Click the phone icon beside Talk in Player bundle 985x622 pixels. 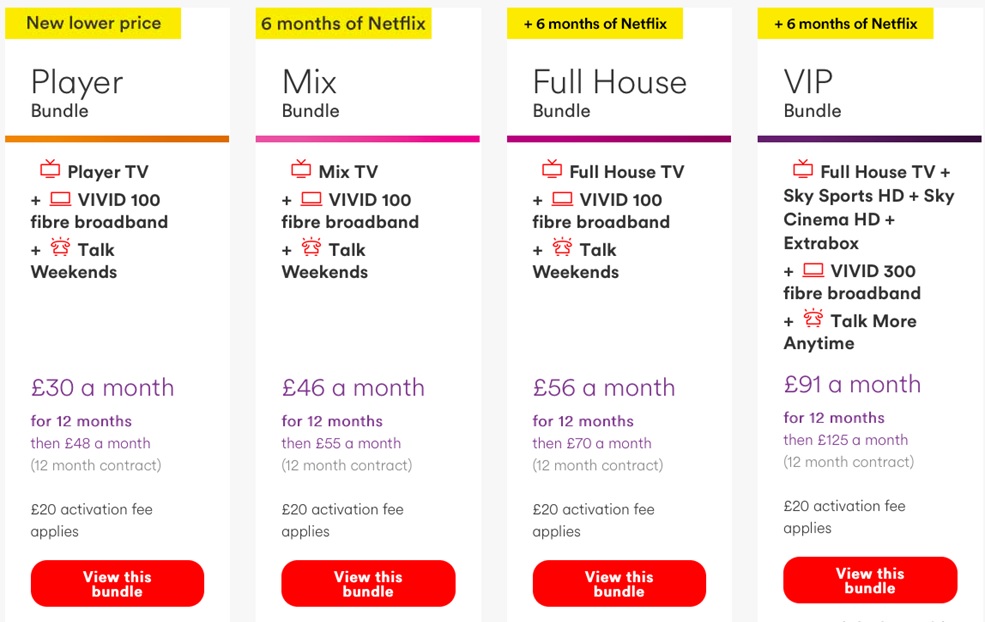(60, 247)
